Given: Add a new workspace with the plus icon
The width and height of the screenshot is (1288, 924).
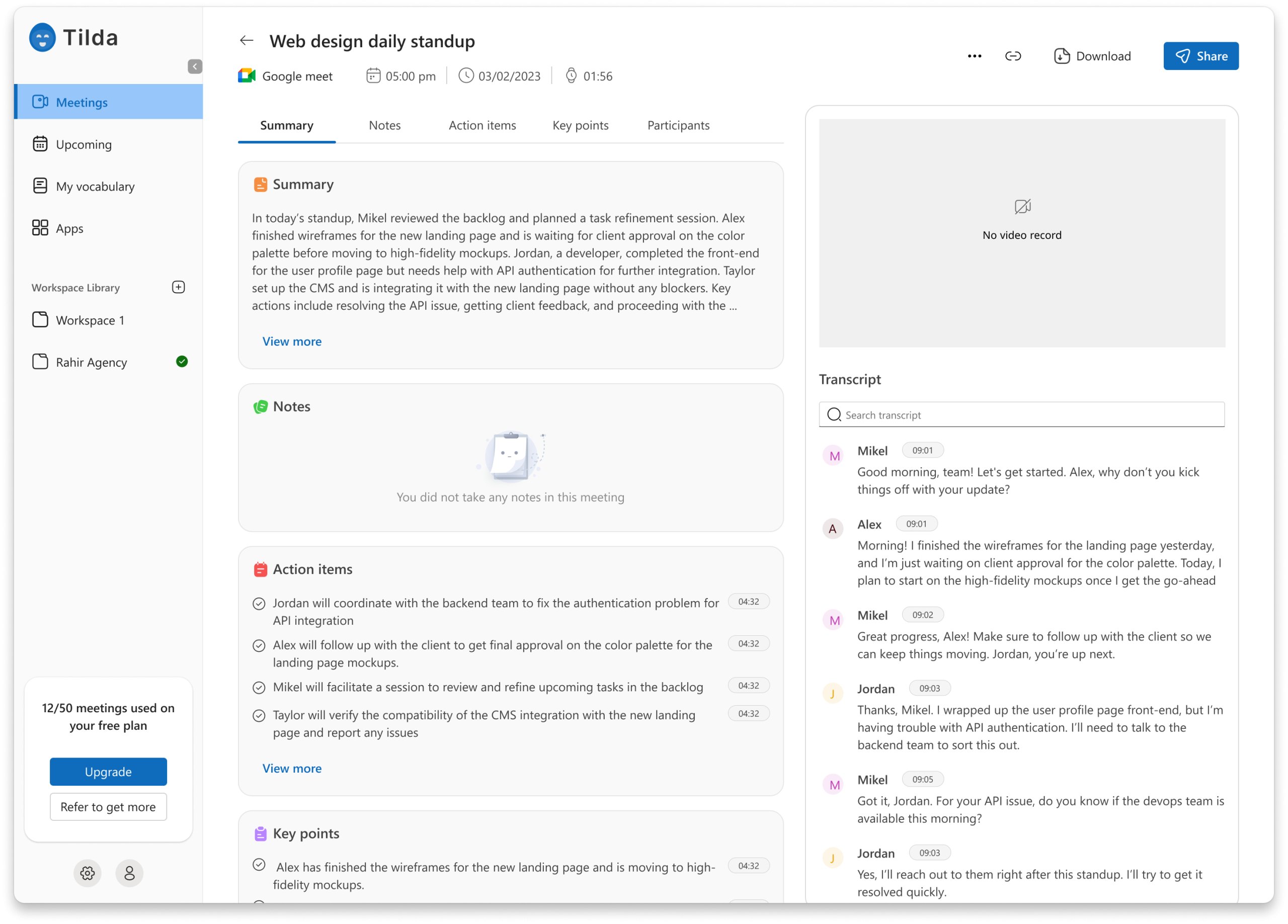Looking at the screenshot, I should [178, 287].
